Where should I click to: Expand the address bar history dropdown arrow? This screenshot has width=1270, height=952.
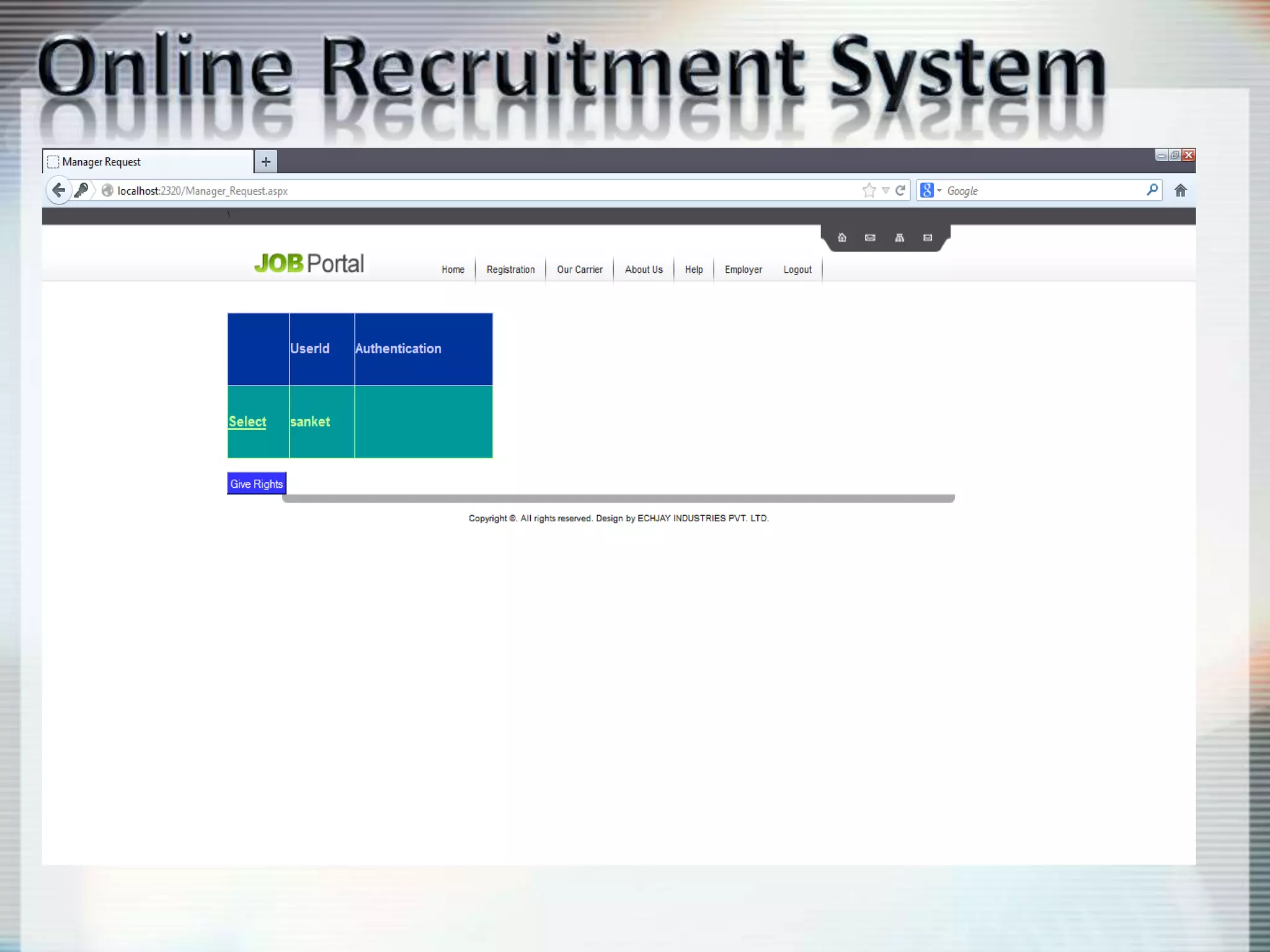tap(886, 190)
